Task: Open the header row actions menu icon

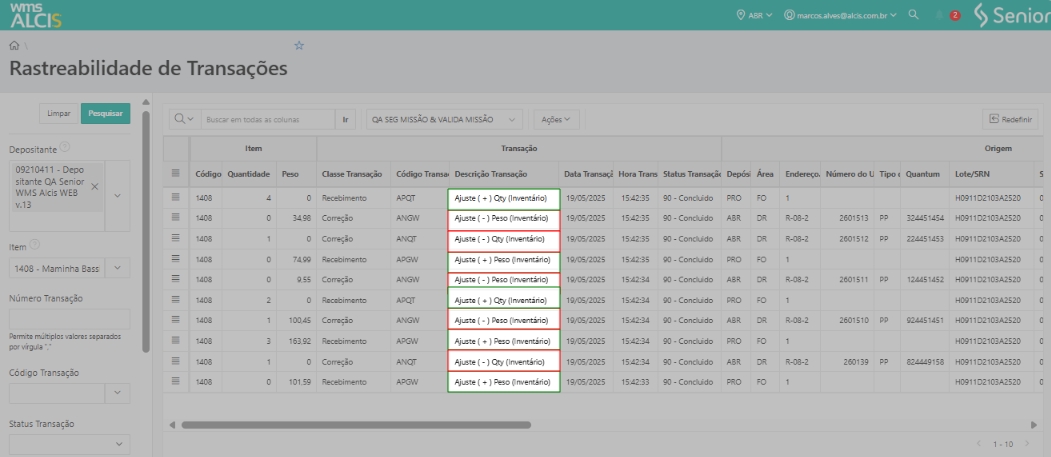Action: [176, 173]
